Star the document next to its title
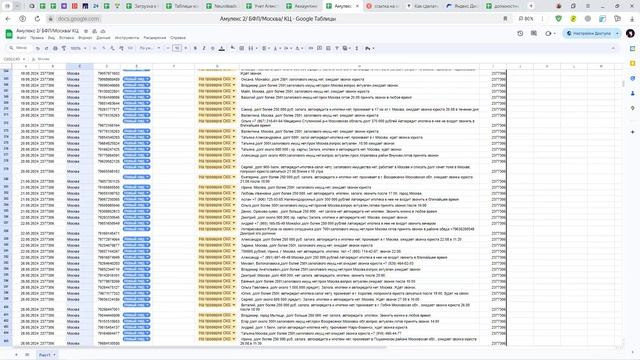The height and width of the screenshot is (360, 640). coord(86,31)
